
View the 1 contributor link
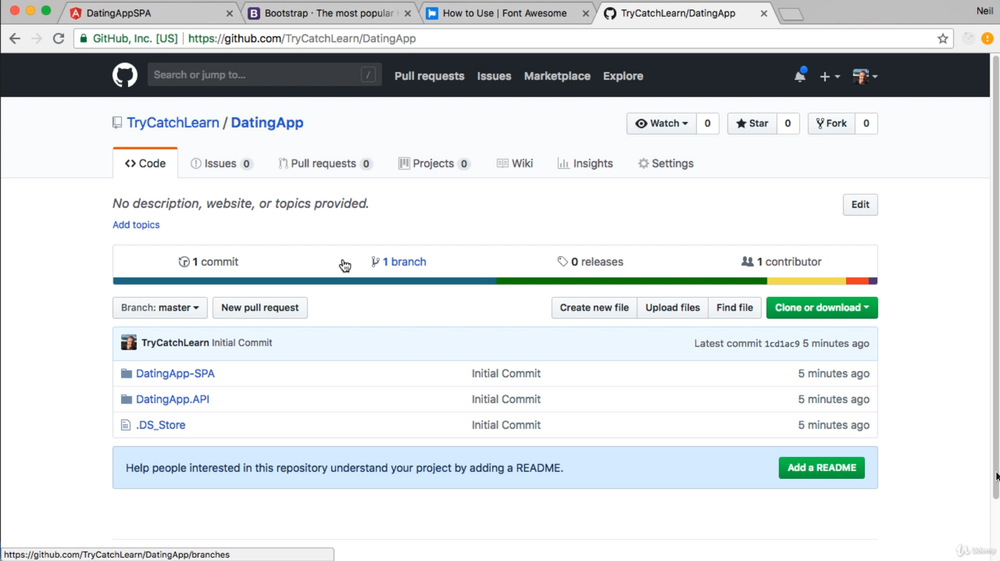pyautogui.click(x=781, y=261)
